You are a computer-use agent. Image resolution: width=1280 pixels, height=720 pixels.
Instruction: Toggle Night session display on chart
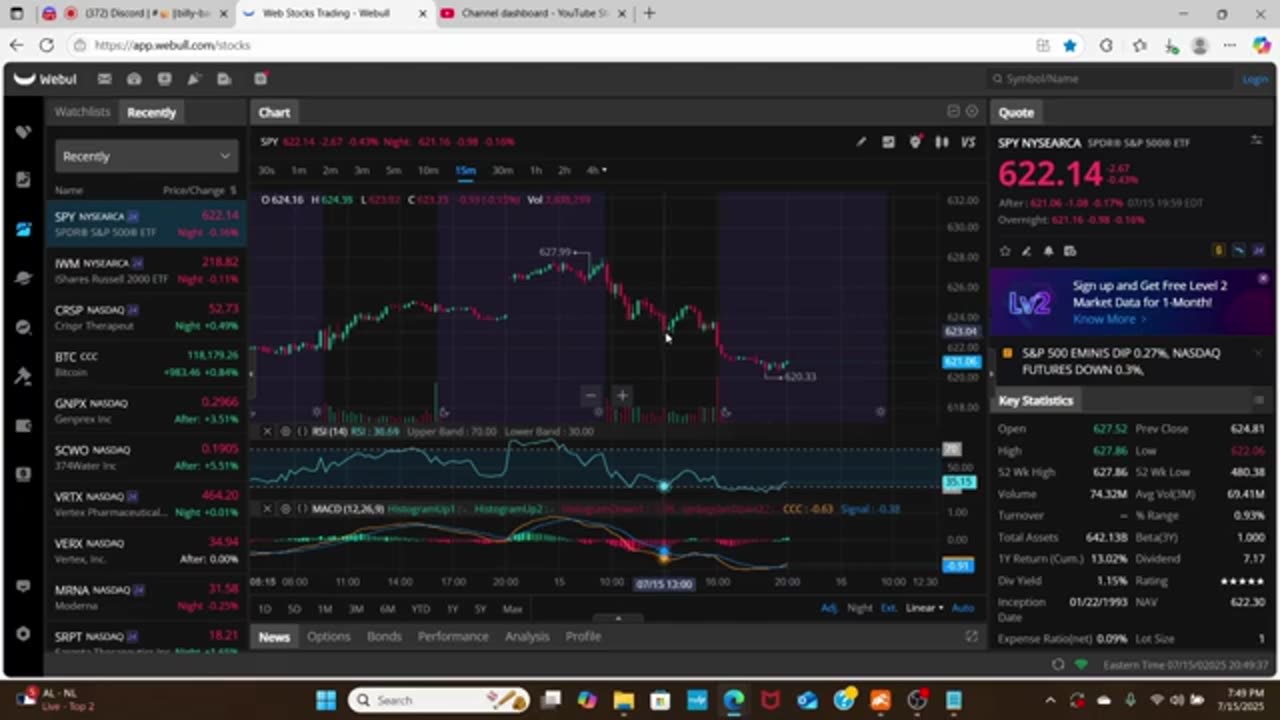pos(859,608)
